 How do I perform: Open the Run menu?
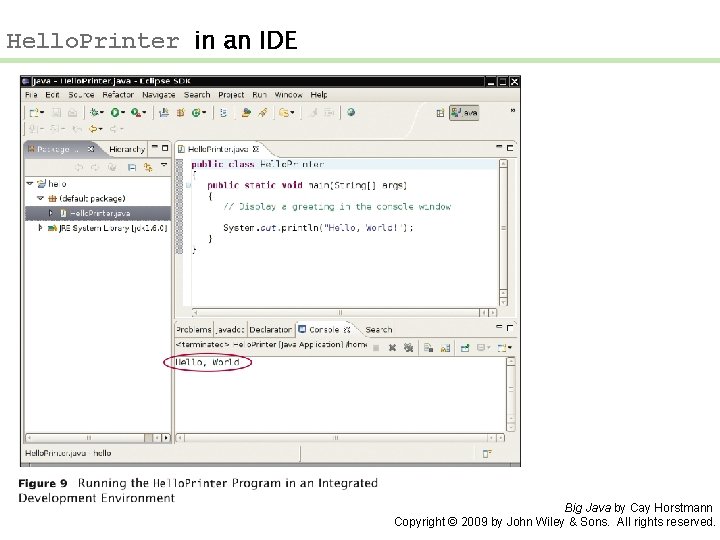tap(259, 95)
